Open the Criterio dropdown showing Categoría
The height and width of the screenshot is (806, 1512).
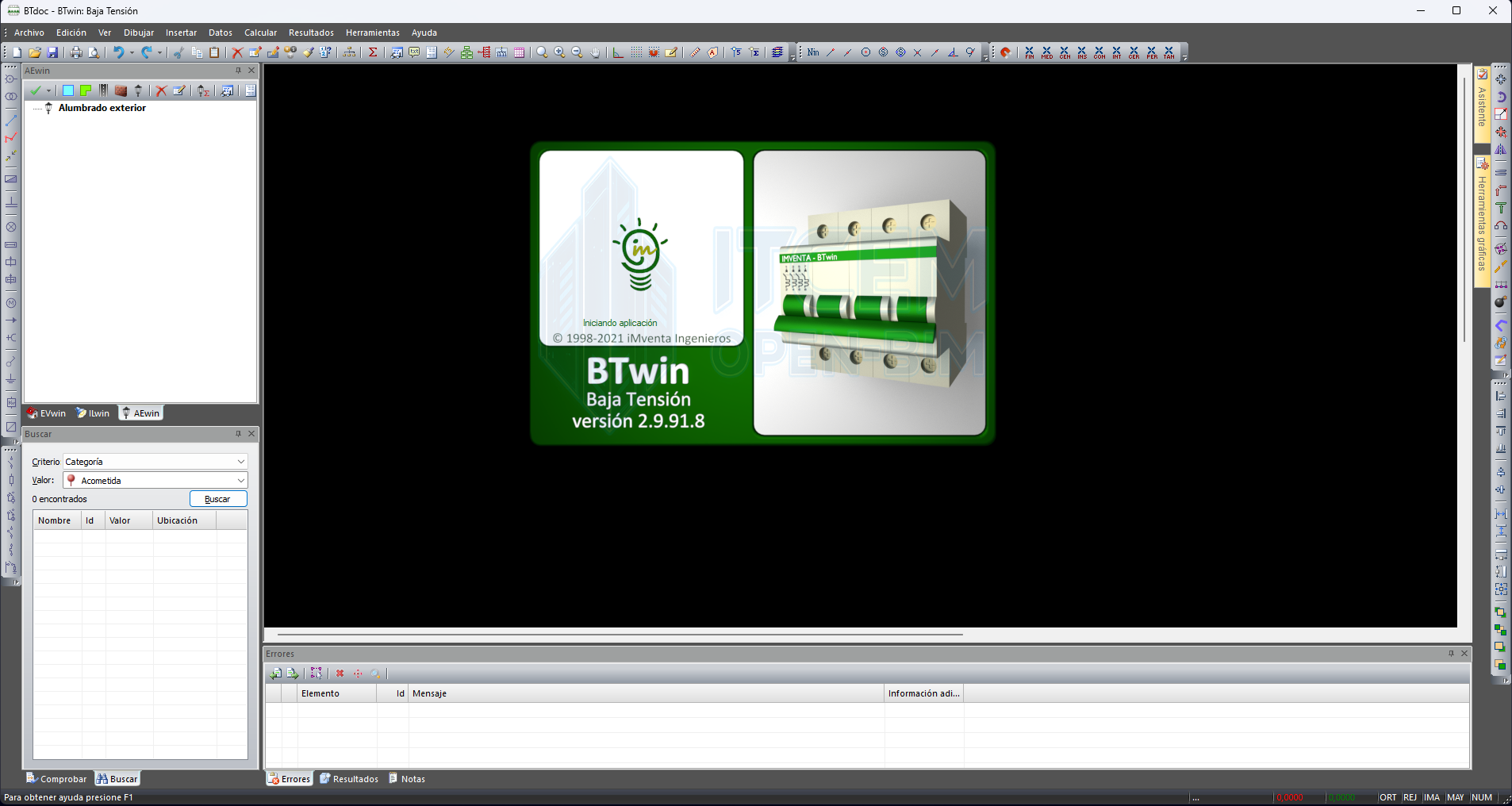155,462
